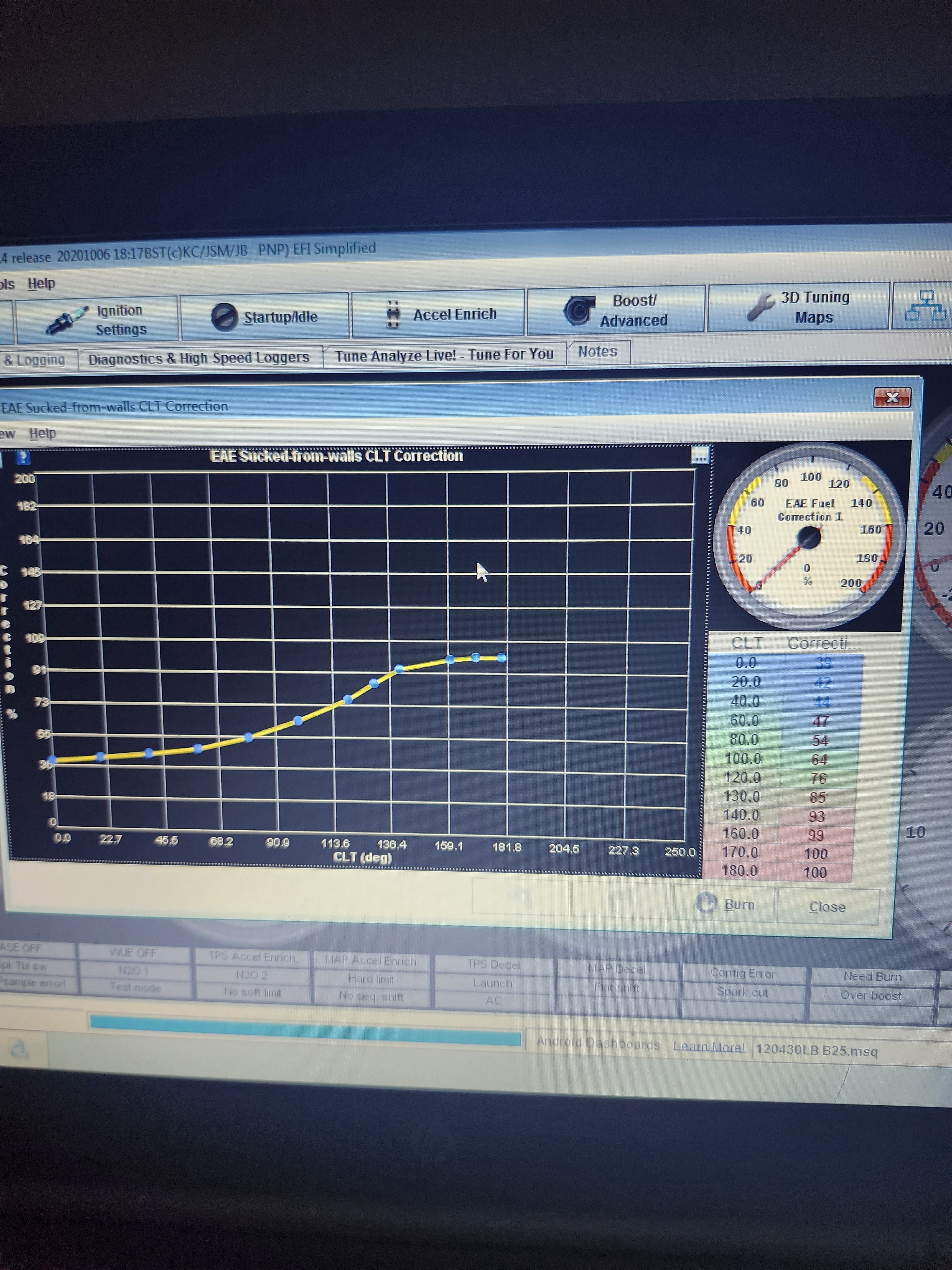The height and width of the screenshot is (1270, 952).
Task: Click the Burn button
Action: (x=724, y=904)
